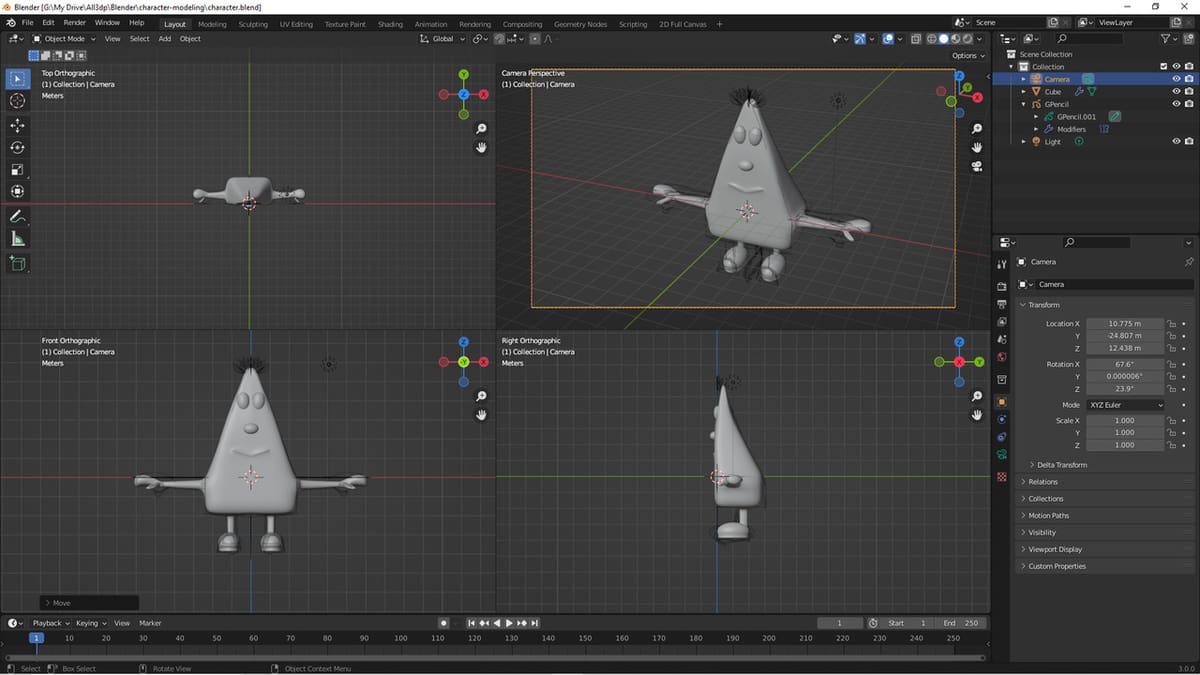The width and height of the screenshot is (1200, 675).
Task: Click the Blender logo menu icon
Action: 10,22
